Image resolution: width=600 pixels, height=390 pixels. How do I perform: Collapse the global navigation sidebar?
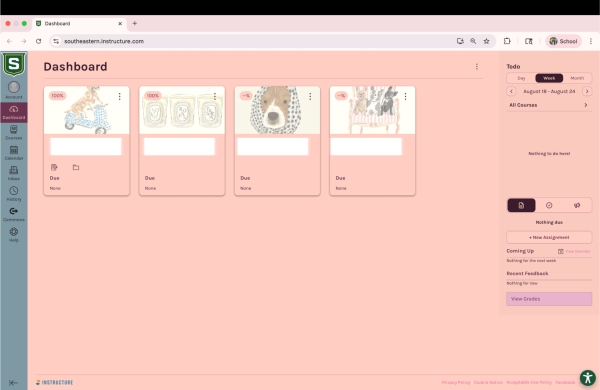click(13, 382)
